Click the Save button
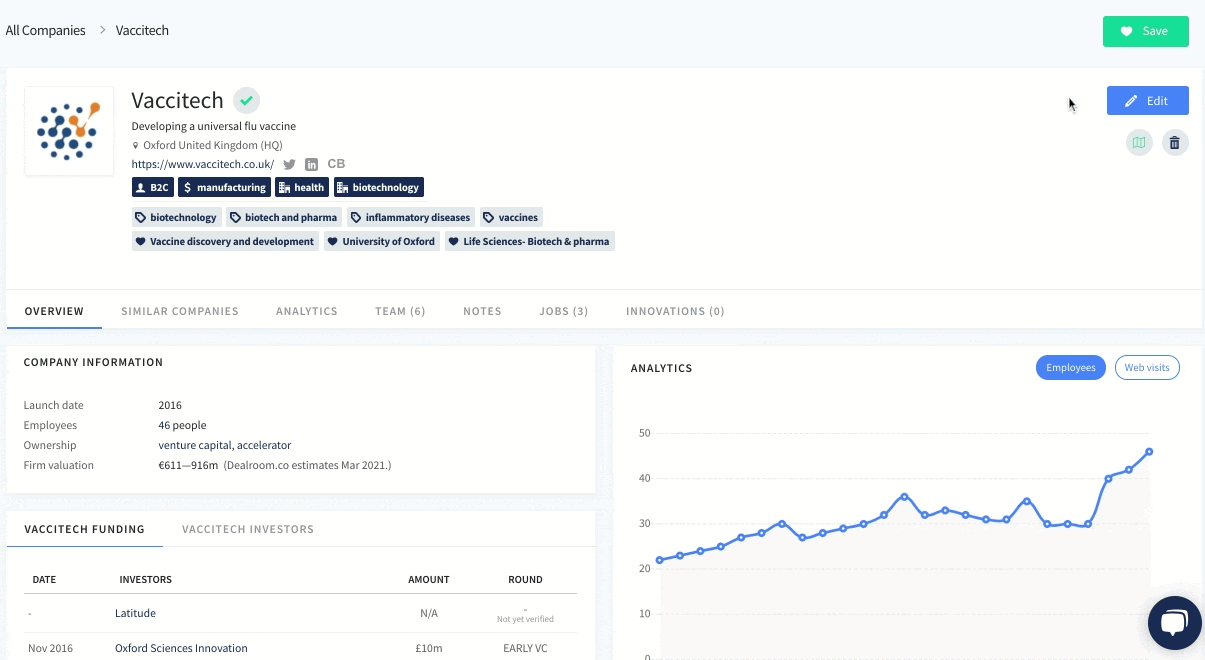This screenshot has width=1205, height=660. (x=1146, y=31)
